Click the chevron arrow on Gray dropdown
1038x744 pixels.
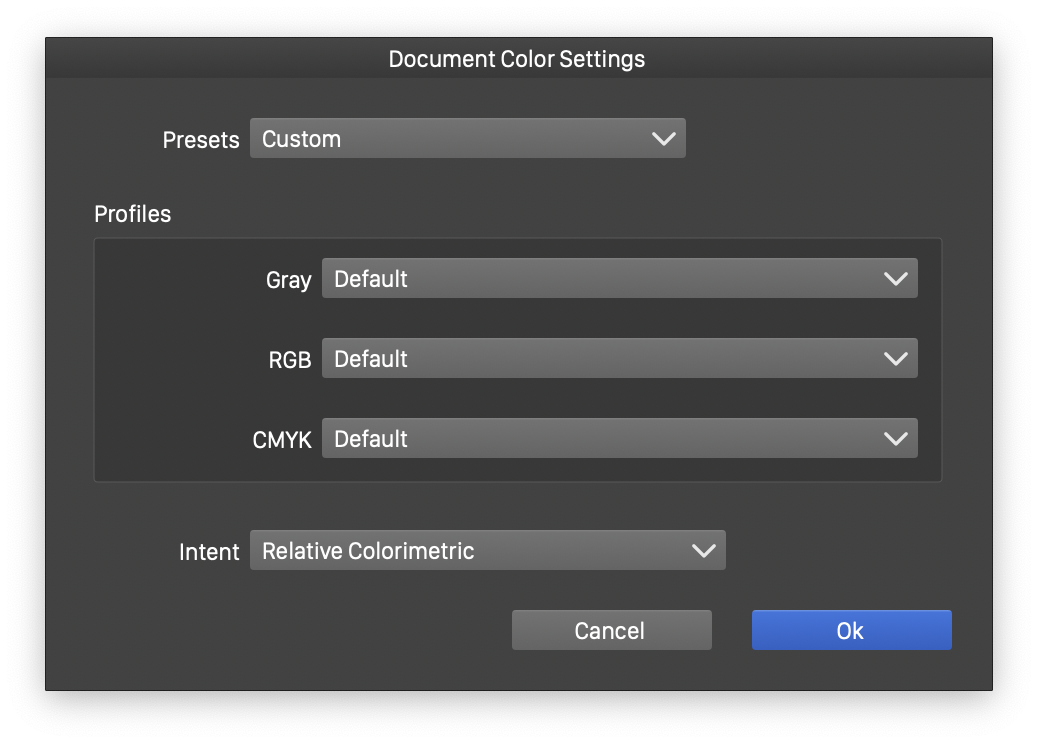coord(896,279)
